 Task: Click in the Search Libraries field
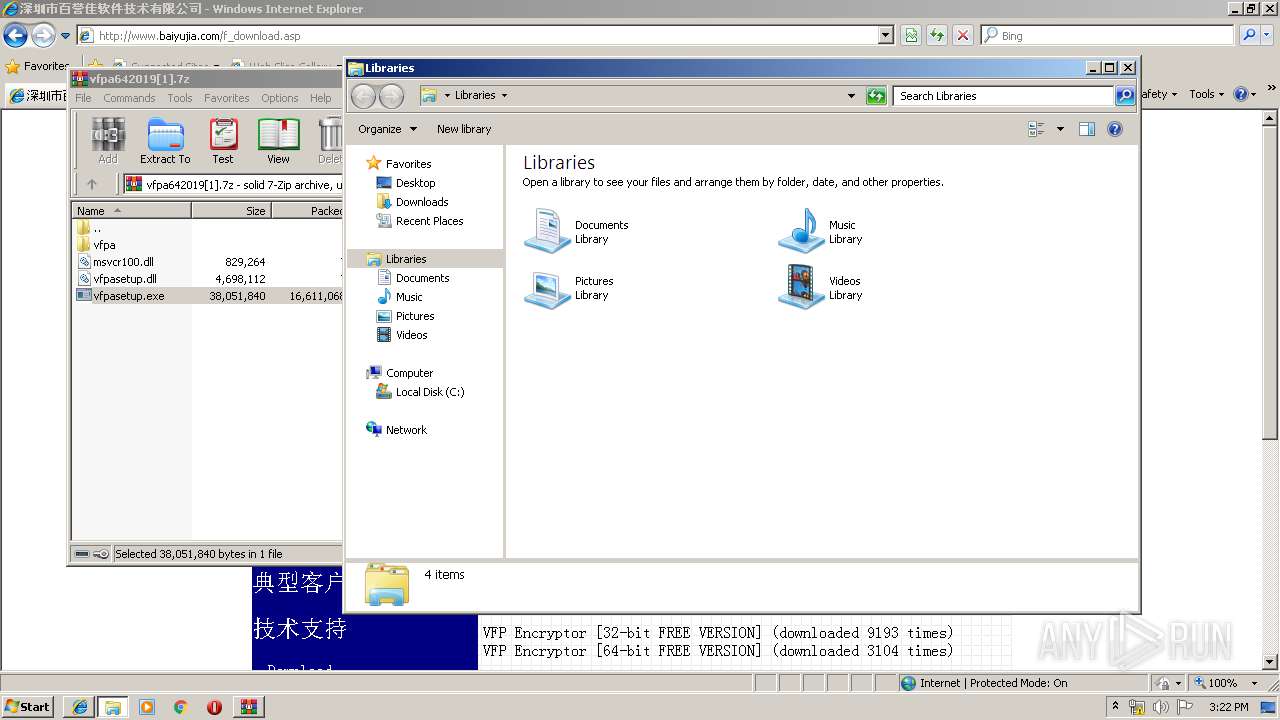1003,96
